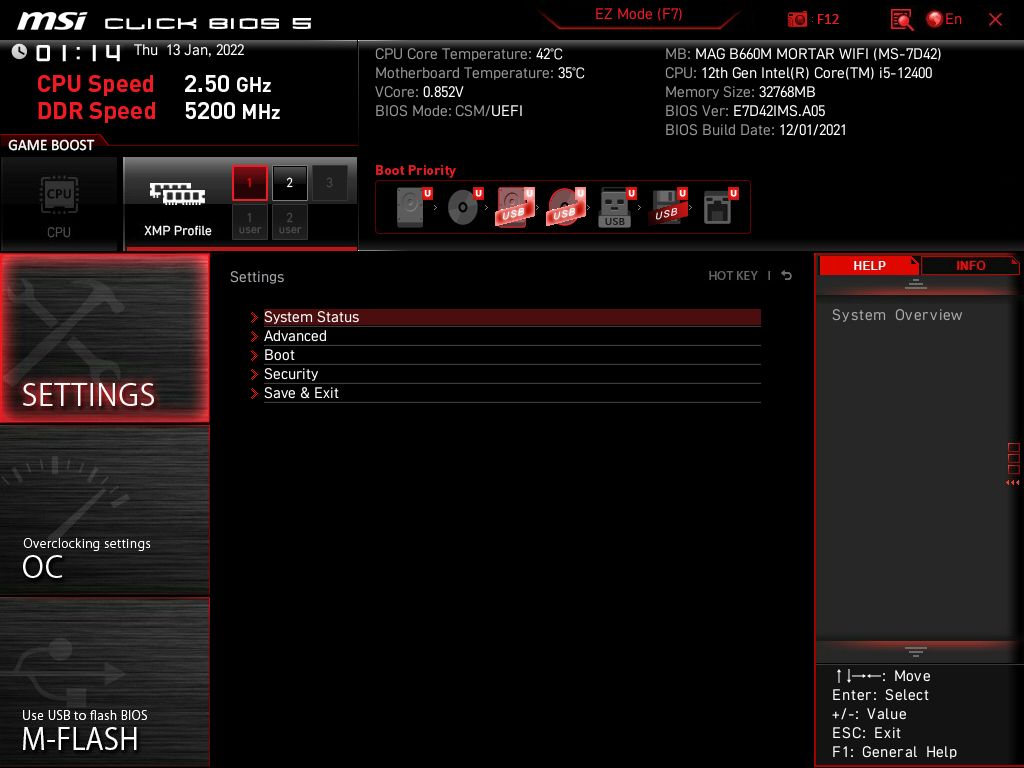Open the M-FLASH BIOS flashing panel
Image resolution: width=1024 pixels, height=768 pixels.
[104, 682]
